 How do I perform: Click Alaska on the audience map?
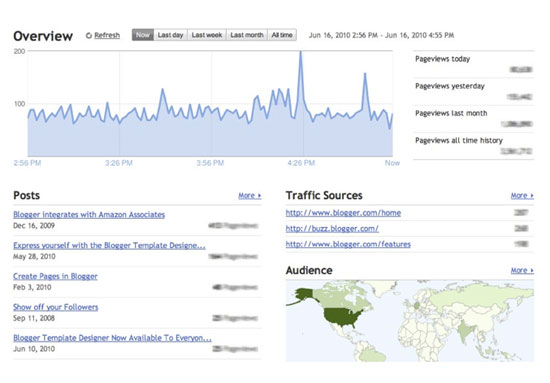(x=304, y=294)
